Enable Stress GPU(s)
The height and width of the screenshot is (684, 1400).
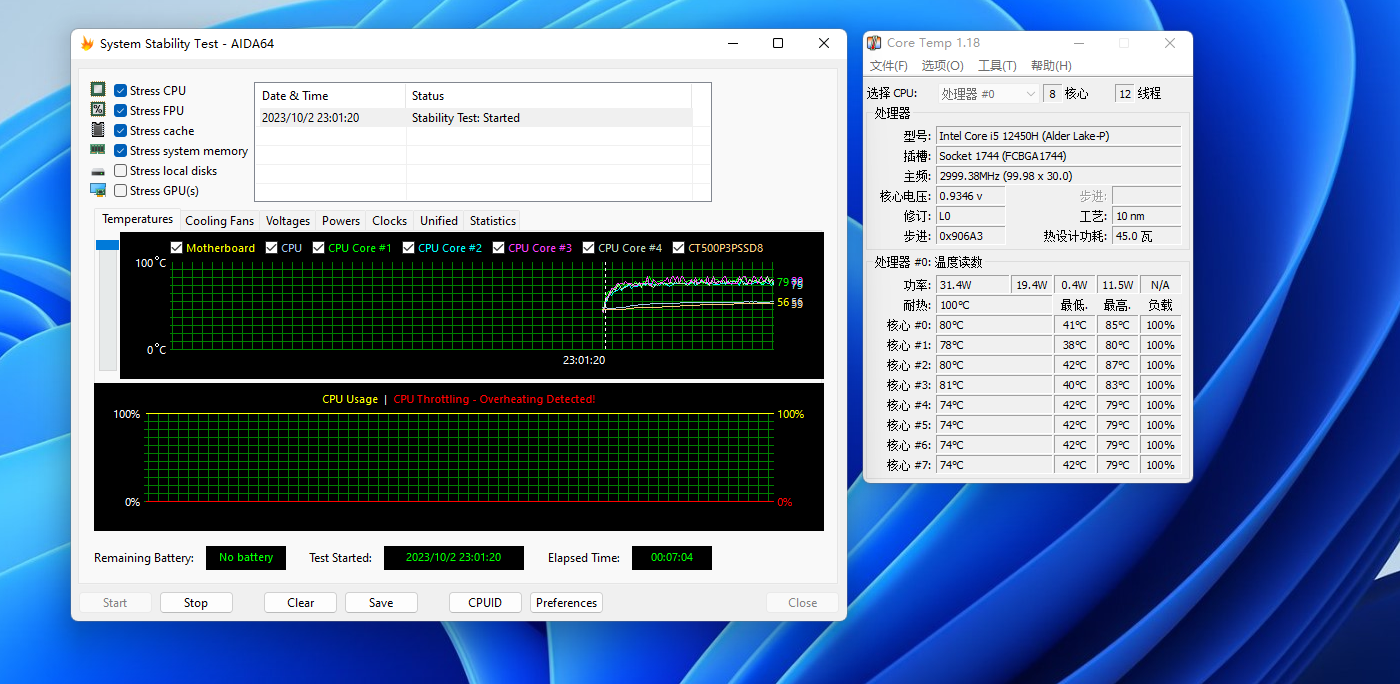(x=120, y=191)
